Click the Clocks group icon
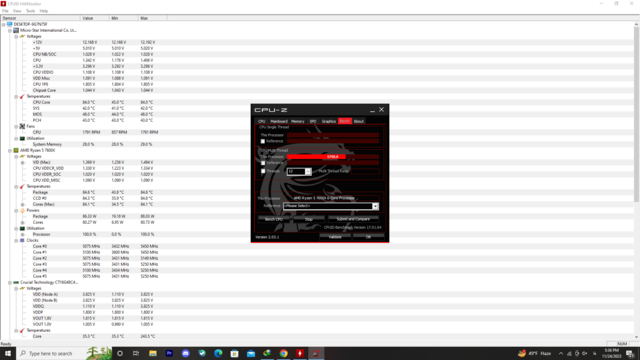The height and width of the screenshot is (360, 640). 22,240
